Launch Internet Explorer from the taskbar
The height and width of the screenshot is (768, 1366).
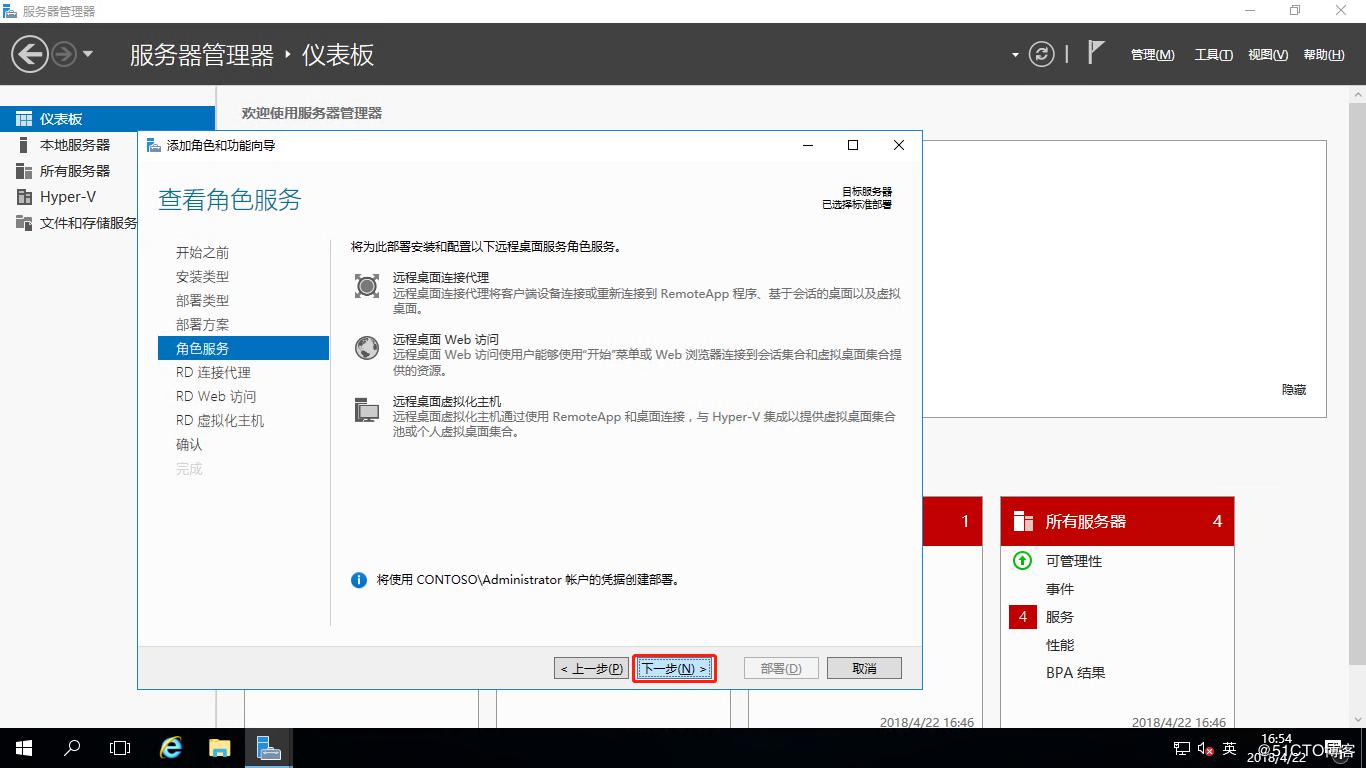171,748
